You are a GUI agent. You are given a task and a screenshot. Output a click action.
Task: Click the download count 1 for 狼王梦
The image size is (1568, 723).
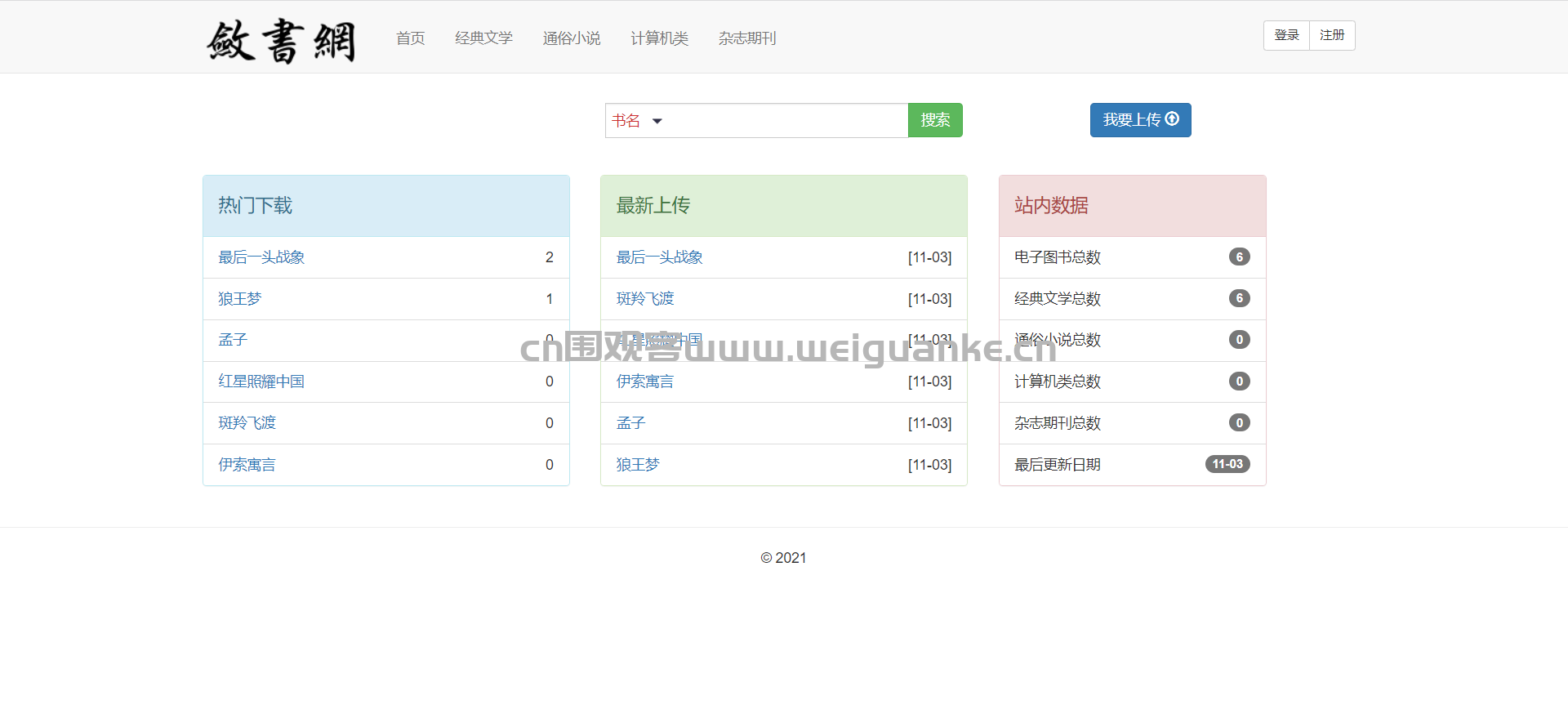[550, 299]
